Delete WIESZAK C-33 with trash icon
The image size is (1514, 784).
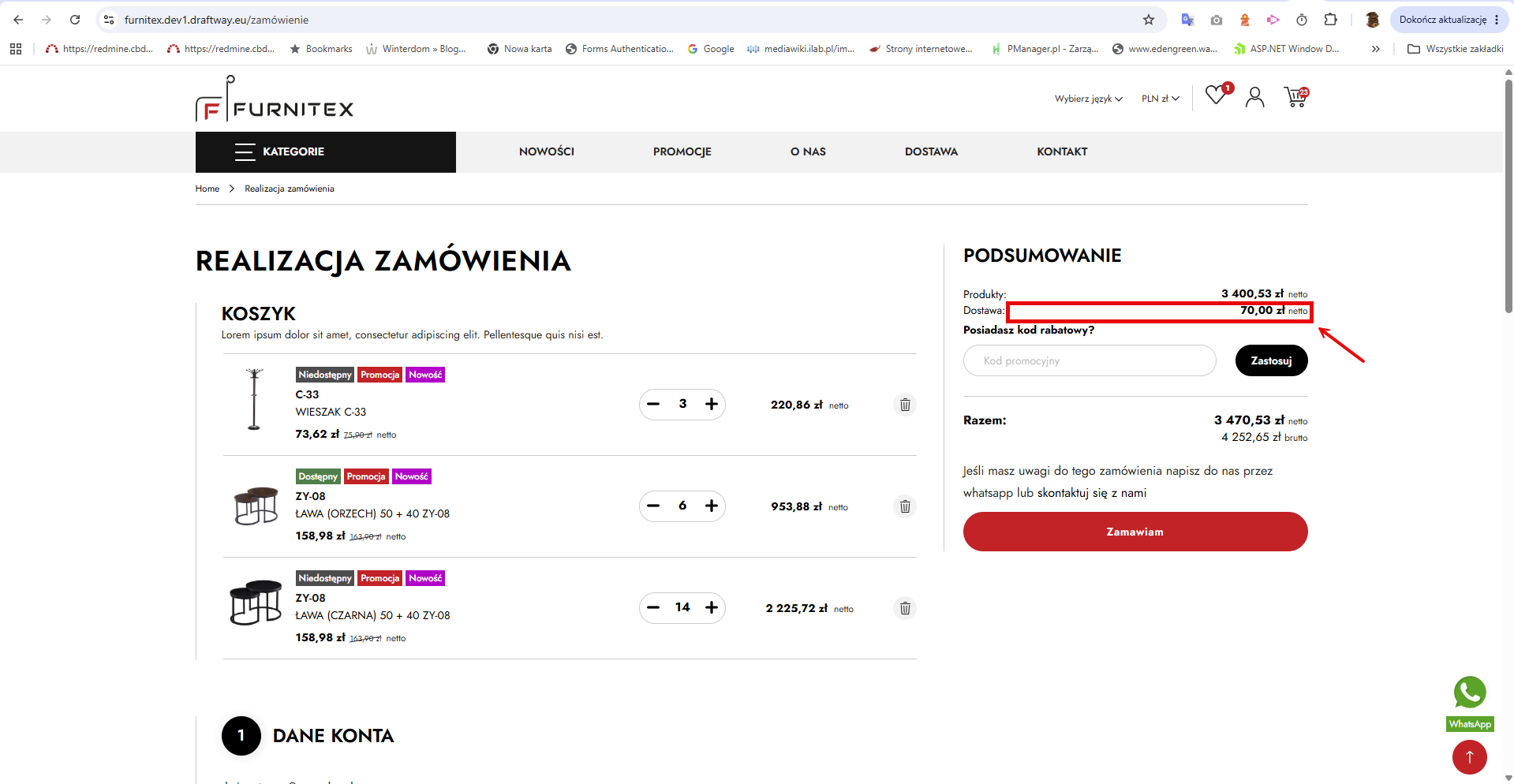click(905, 405)
